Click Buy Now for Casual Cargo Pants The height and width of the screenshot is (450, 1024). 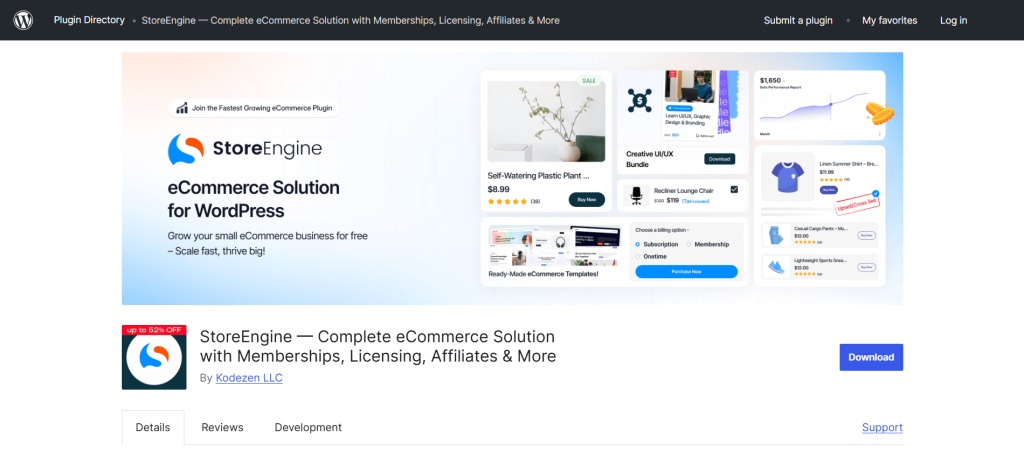point(866,235)
